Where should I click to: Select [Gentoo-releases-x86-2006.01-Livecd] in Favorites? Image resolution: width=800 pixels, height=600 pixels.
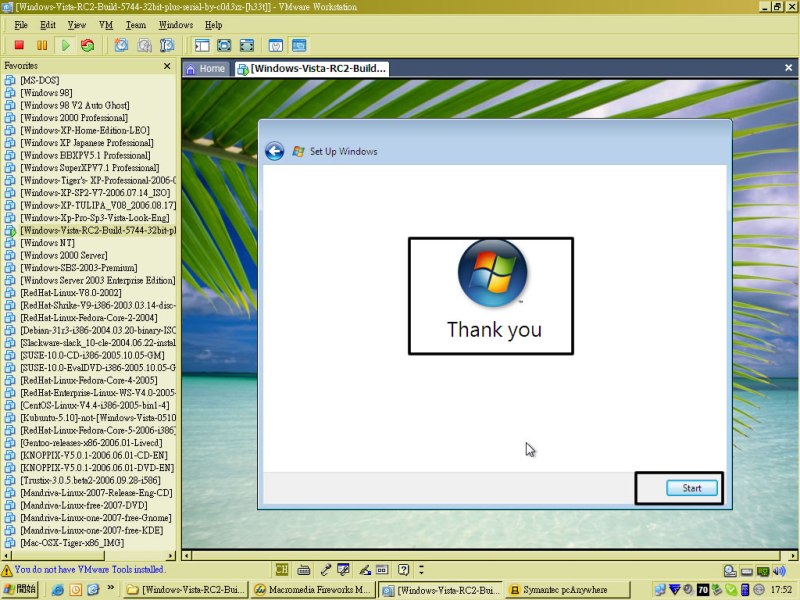pyautogui.click(x=91, y=442)
